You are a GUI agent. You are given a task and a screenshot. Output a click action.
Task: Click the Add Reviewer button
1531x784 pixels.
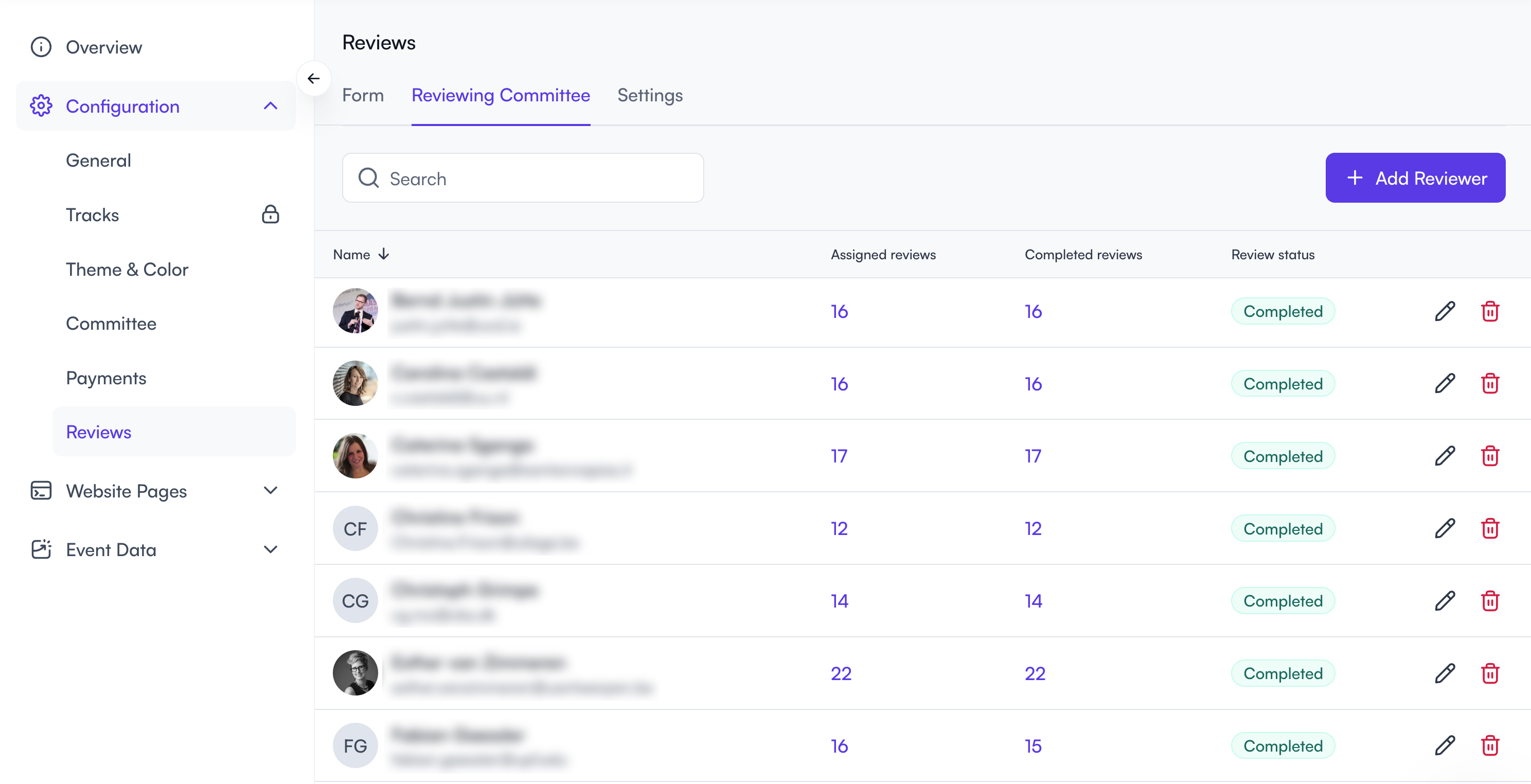click(x=1415, y=177)
